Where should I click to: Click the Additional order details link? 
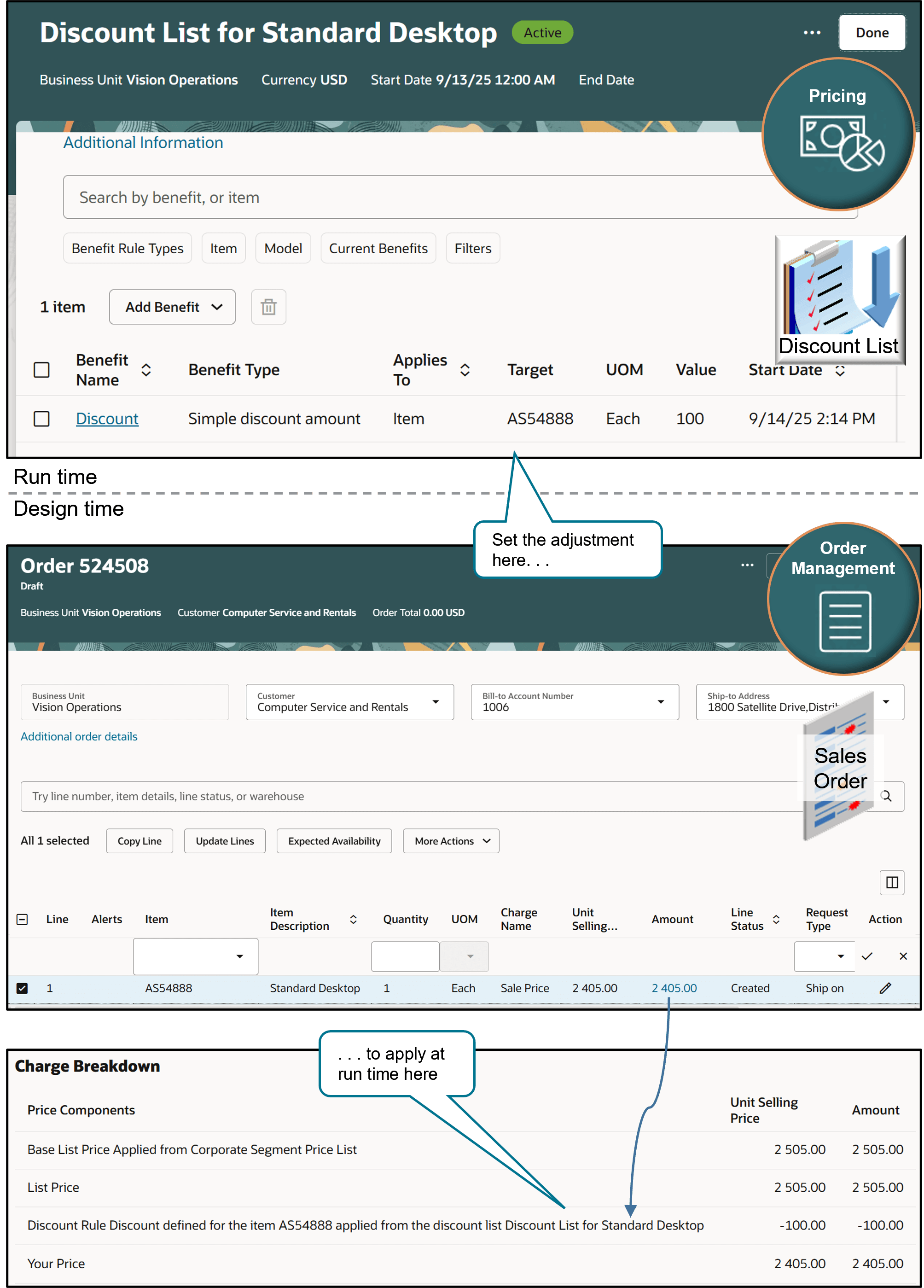(79, 736)
